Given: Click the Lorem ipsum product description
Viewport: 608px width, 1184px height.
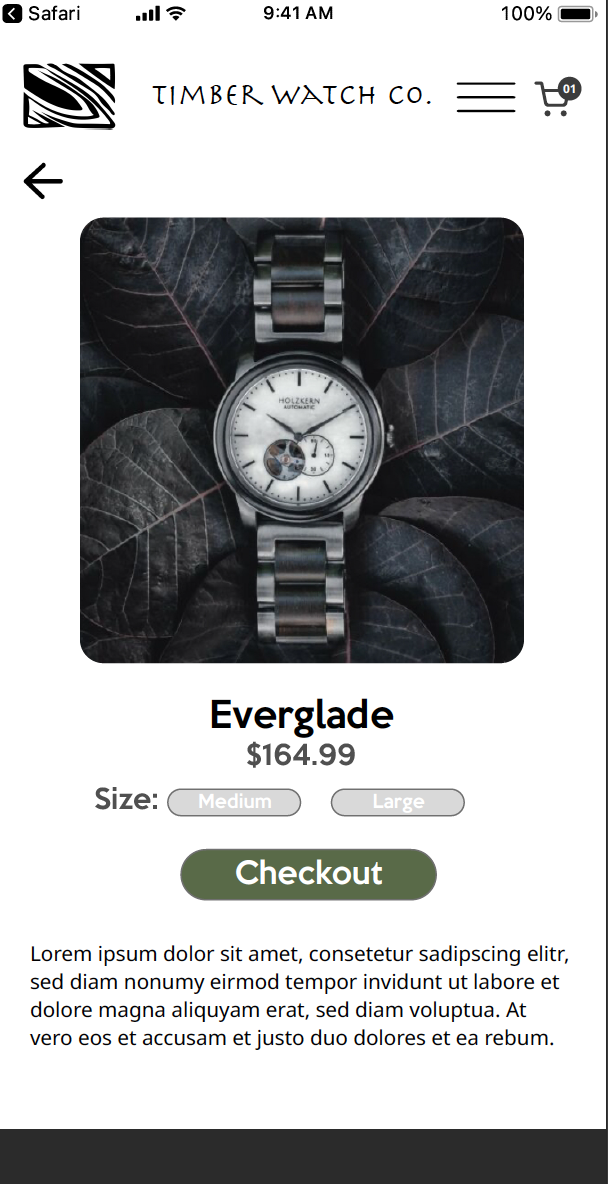Looking at the screenshot, I should [300, 995].
